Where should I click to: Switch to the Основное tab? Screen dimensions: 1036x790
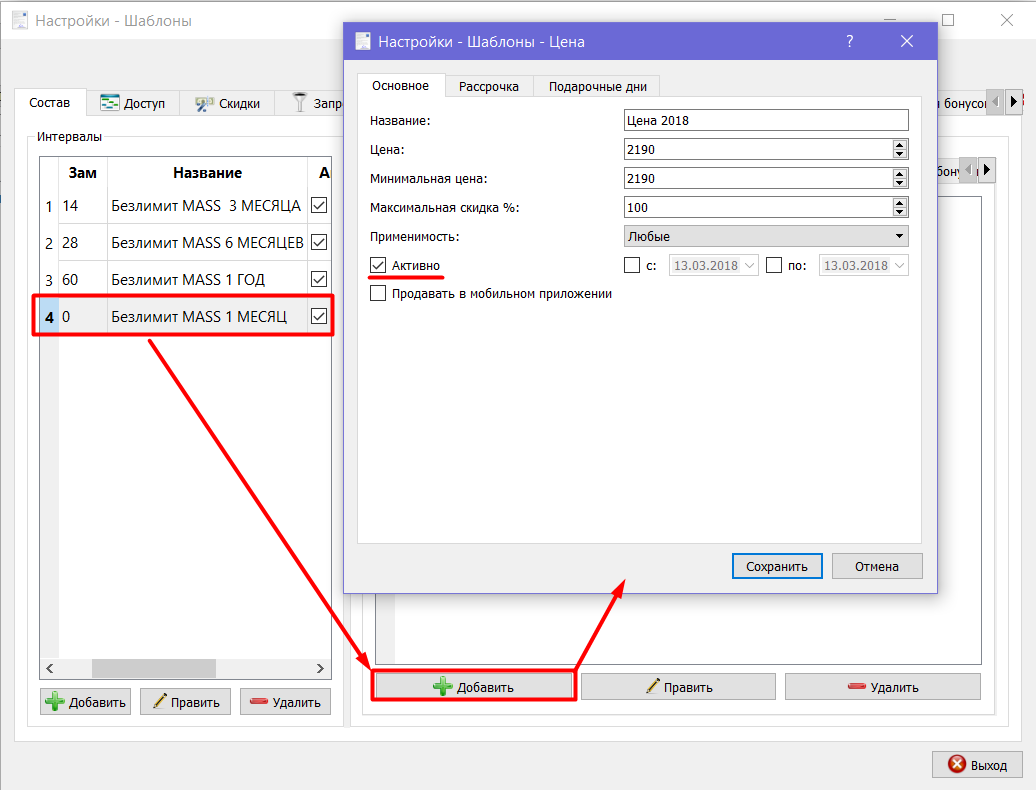[x=400, y=85]
